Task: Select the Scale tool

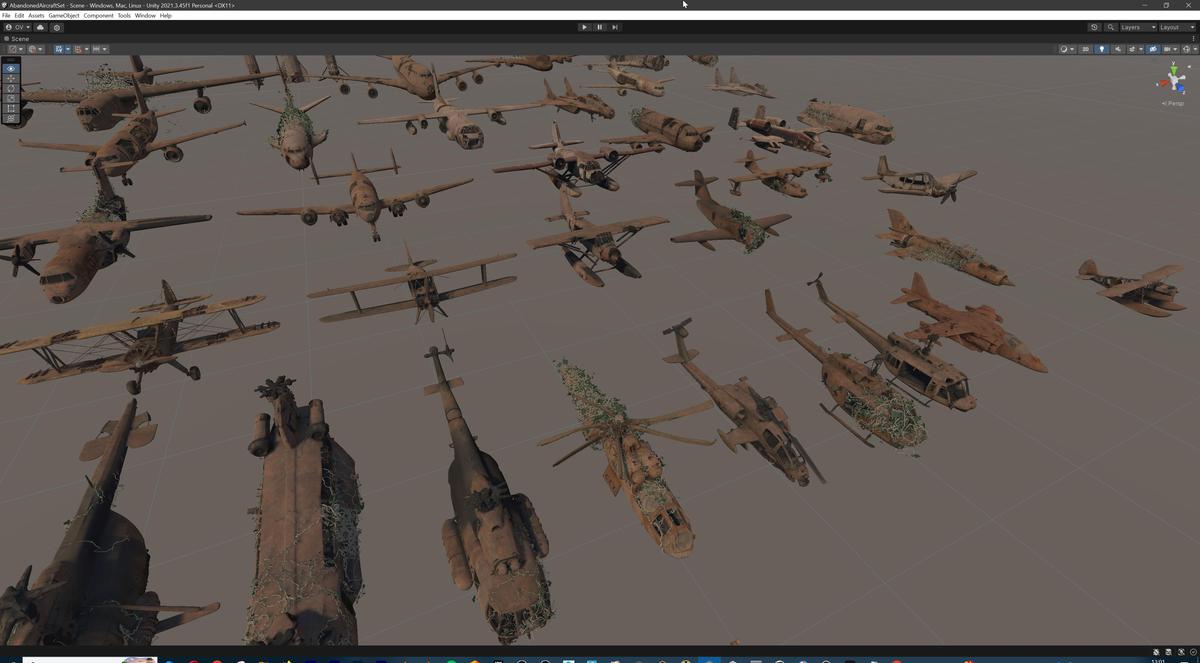Action: click(x=11, y=98)
